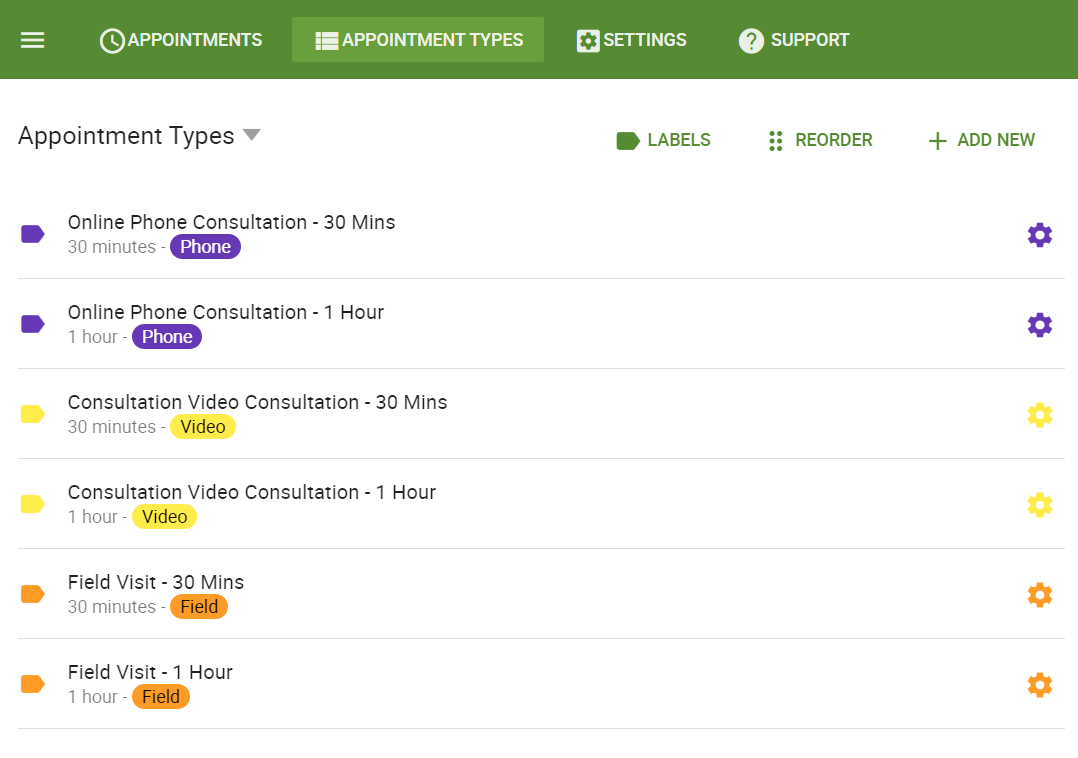This screenshot has width=1078, height=758.
Task: Click the list icon in Appointment Types tab
Action: pos(325,40)
